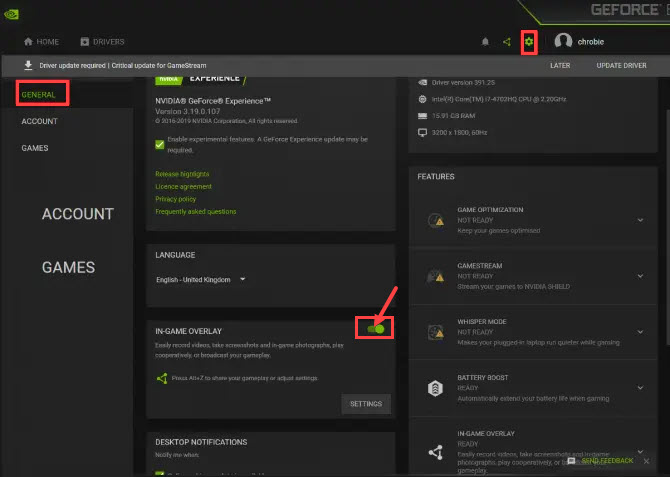Click the chrobie user avatar
The image size is (670, 477).
pyautogui.click(x=563, y=41)
